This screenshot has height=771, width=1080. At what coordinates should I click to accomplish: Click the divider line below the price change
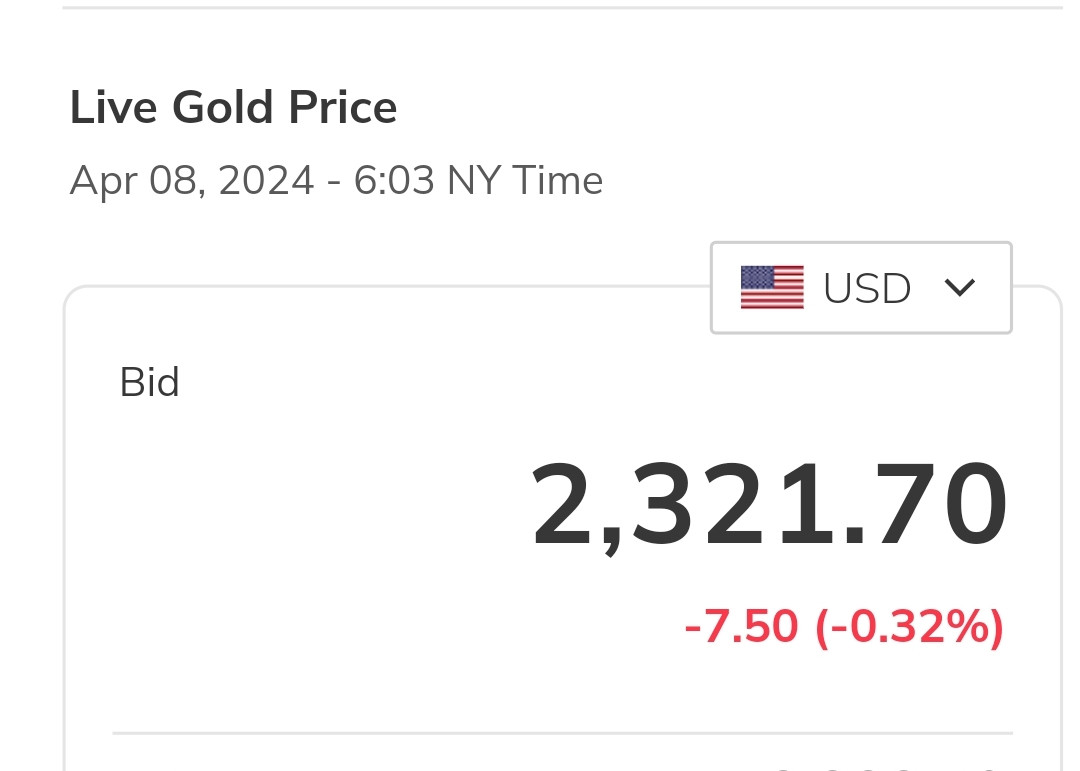point(560,733)
